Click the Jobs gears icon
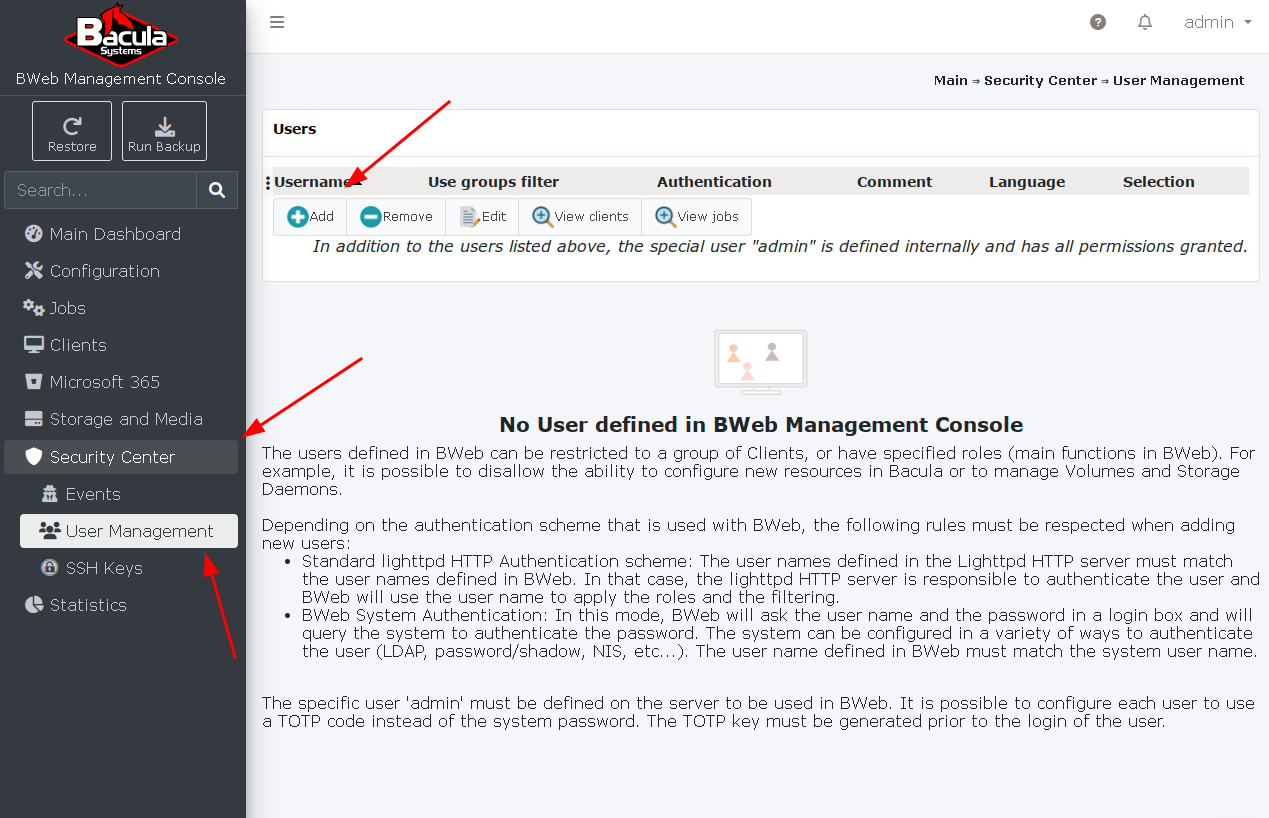Screen dimensions: 1269x818 34,308
